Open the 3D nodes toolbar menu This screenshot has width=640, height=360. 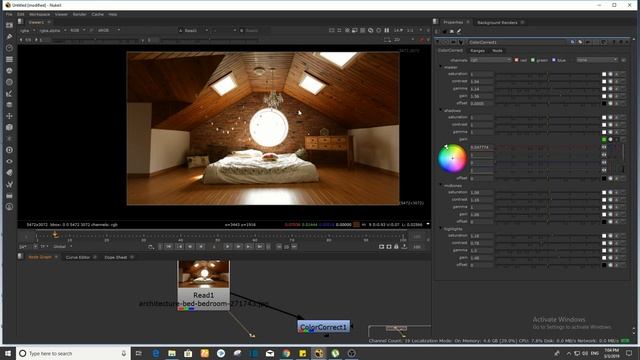click(9, 127)
